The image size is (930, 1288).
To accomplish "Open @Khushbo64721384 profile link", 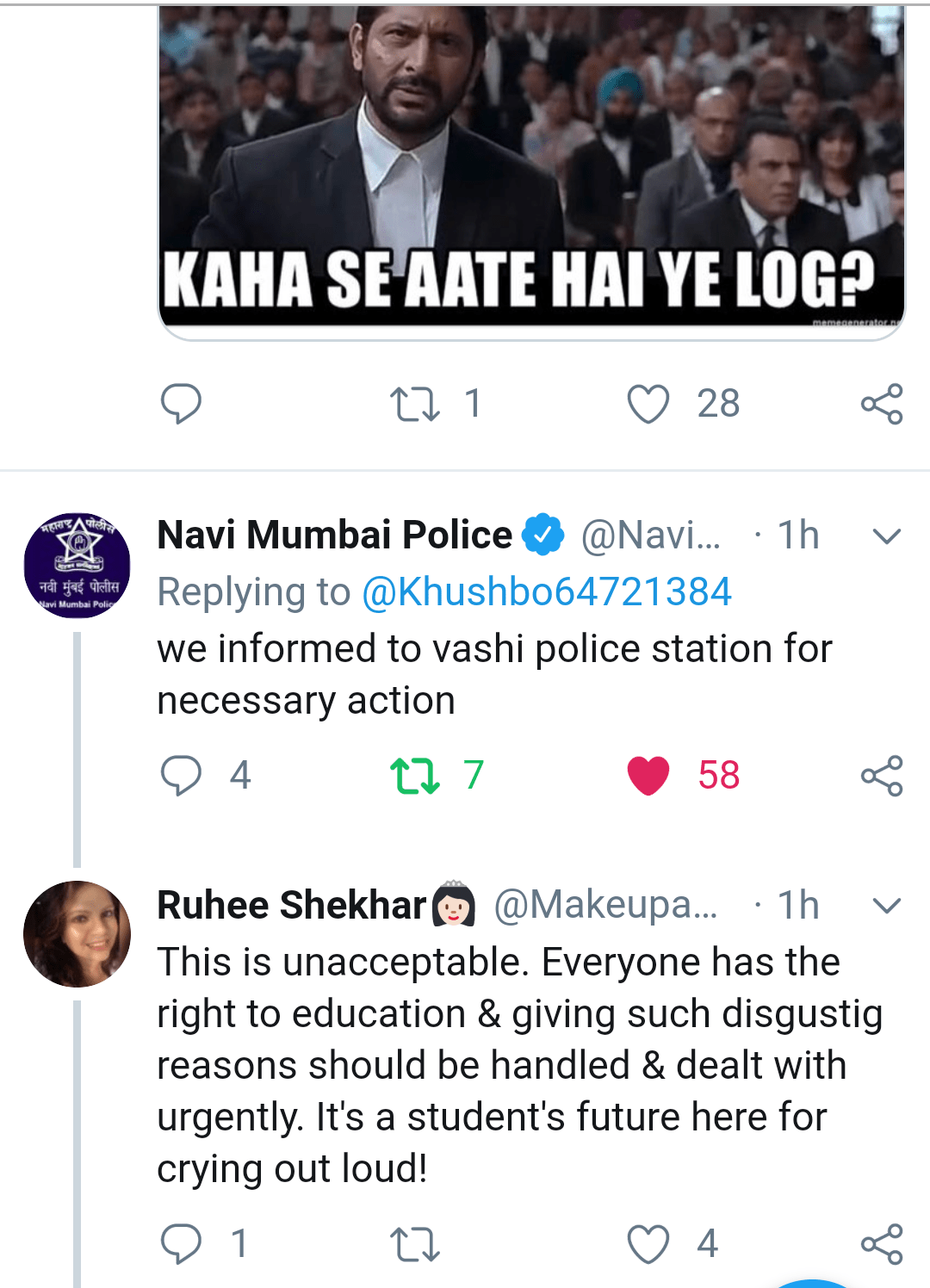I will click(x=547, y=592).
